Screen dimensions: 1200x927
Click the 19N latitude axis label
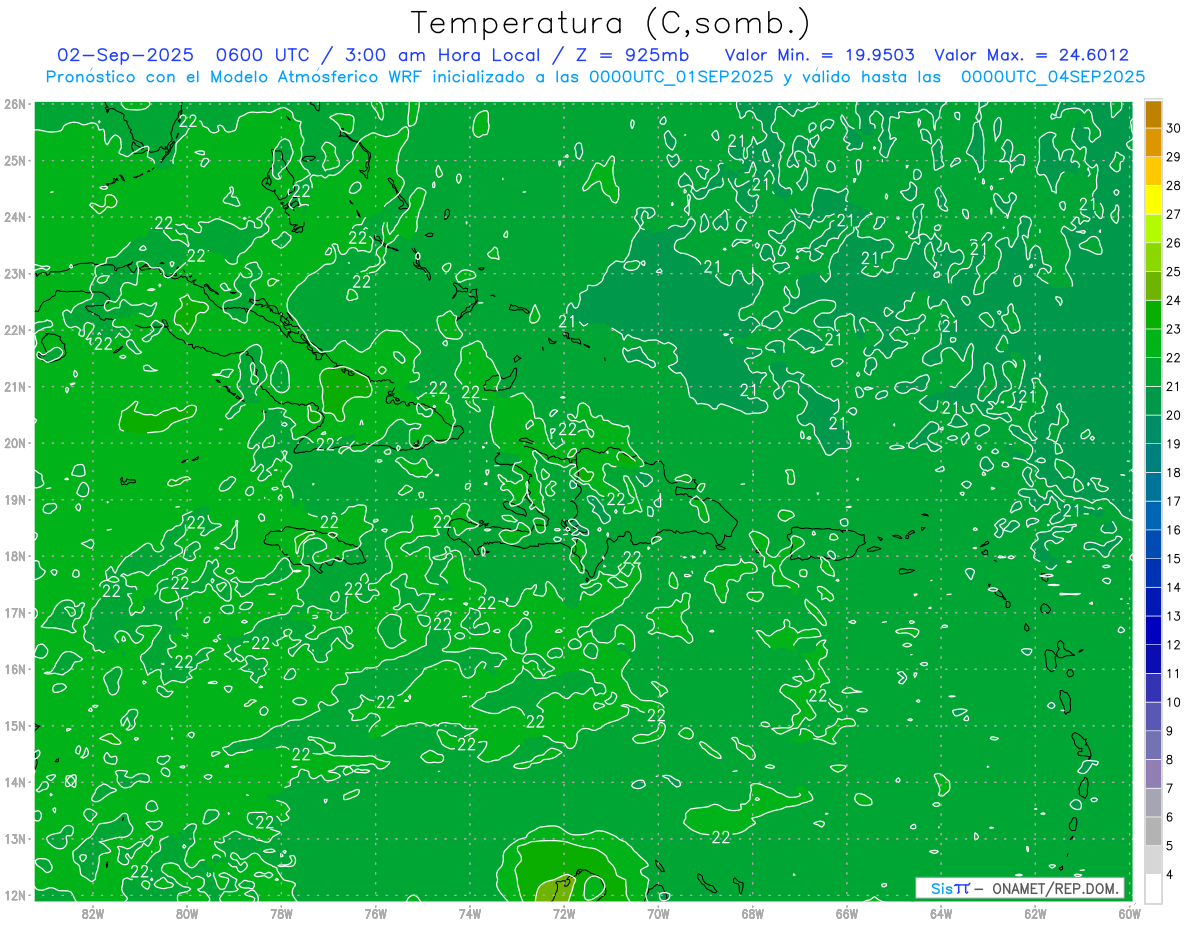[15, 500]
